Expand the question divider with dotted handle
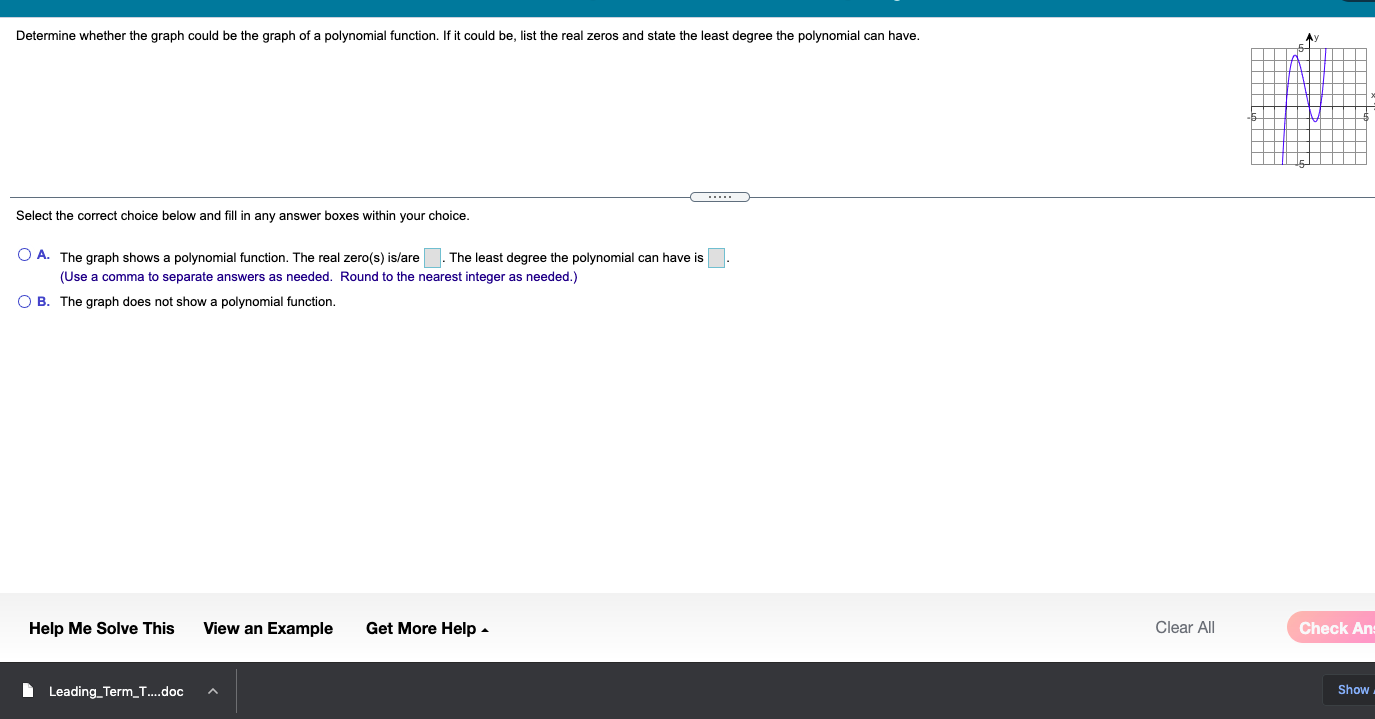This screenshot has width=1375, height=719. tap(719, 196)
